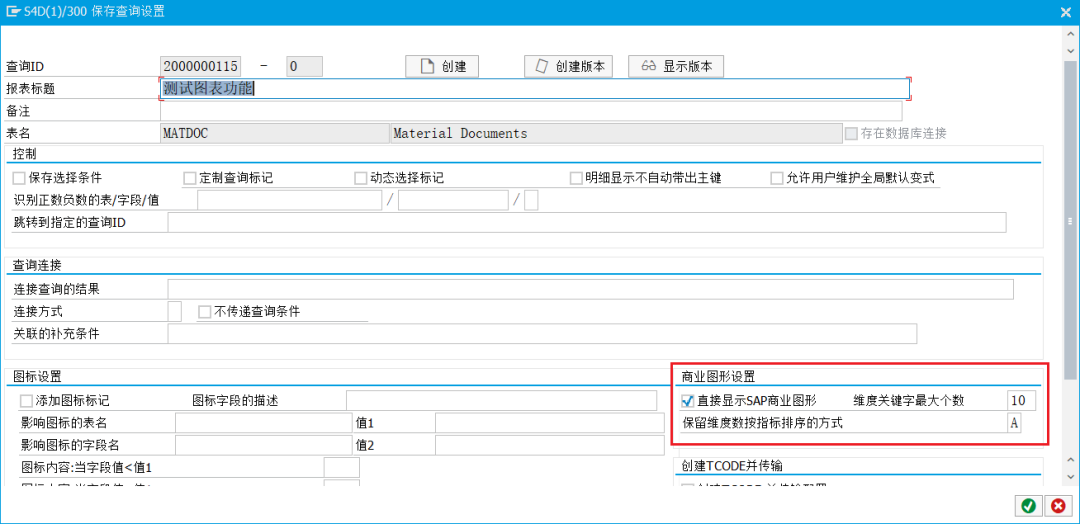1080x524 pixels.
Task: Enable 允许用户维护全局默认变式 checkbox
Action: click(777, 178)
